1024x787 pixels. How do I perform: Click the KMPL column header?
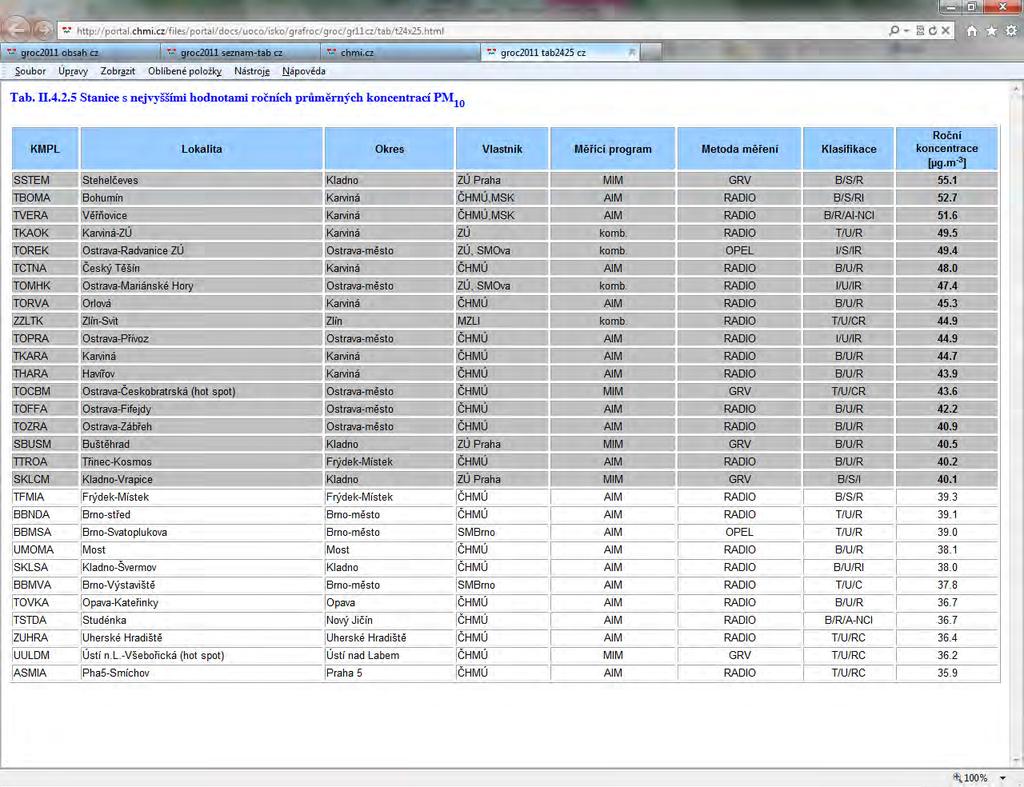click(45, 149)
